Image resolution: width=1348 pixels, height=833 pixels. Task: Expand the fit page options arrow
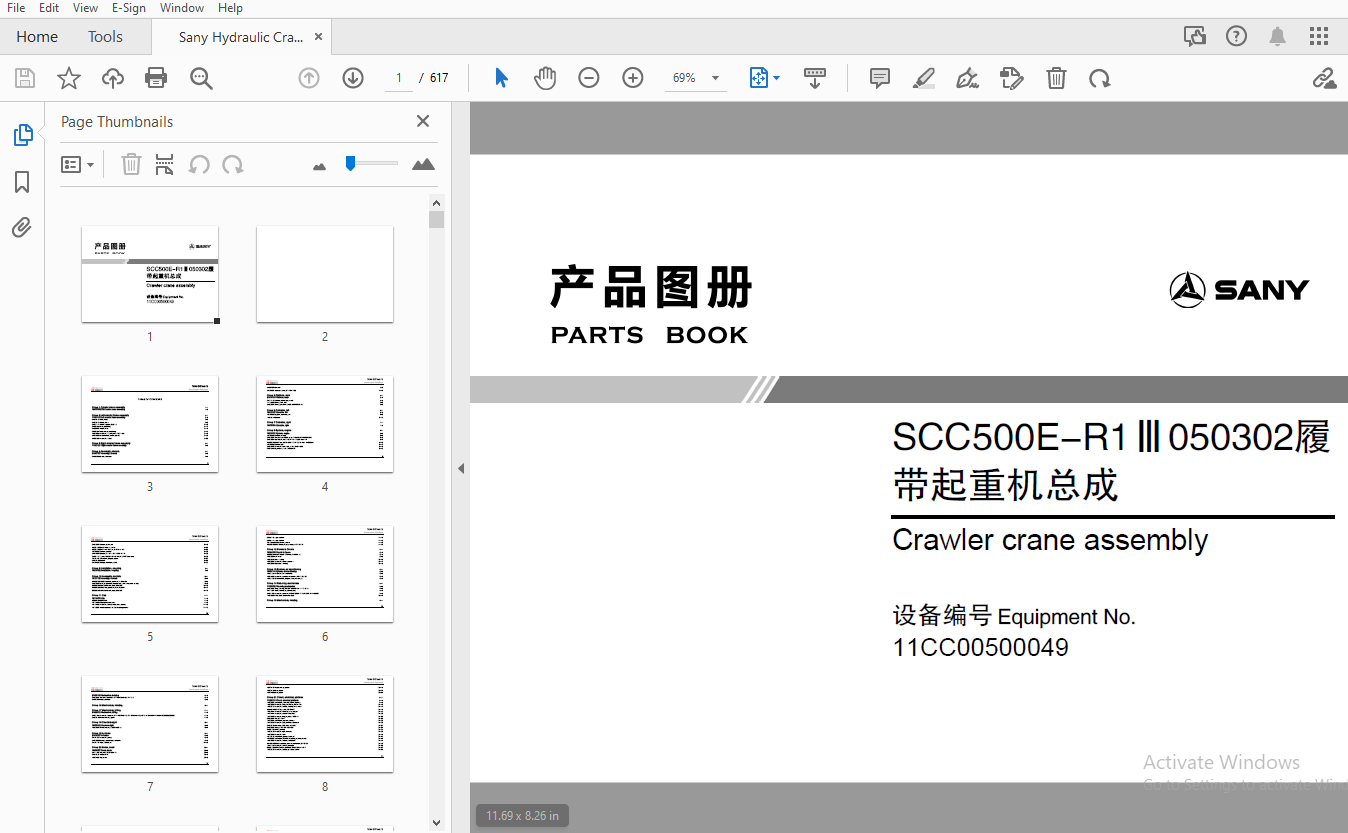[777, 78]
